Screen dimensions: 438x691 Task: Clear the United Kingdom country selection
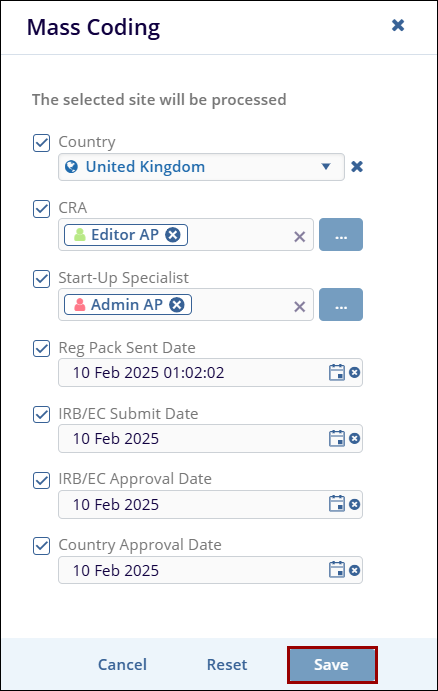(x=357, y=167)
